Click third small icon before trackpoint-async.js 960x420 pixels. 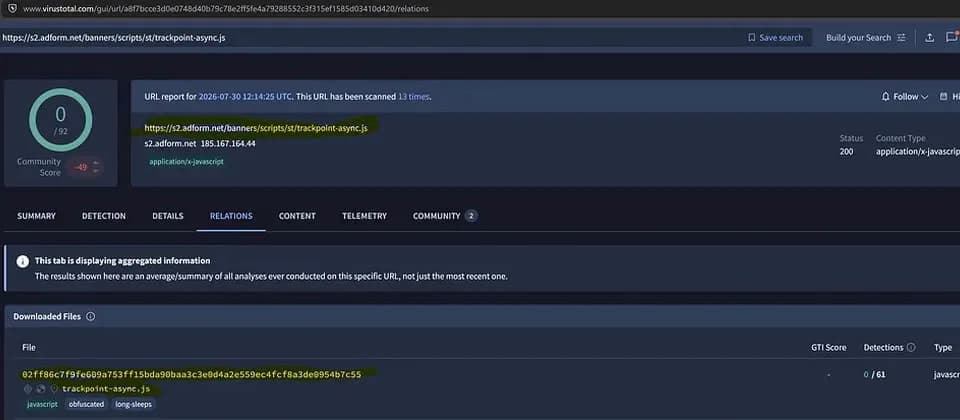54,389
